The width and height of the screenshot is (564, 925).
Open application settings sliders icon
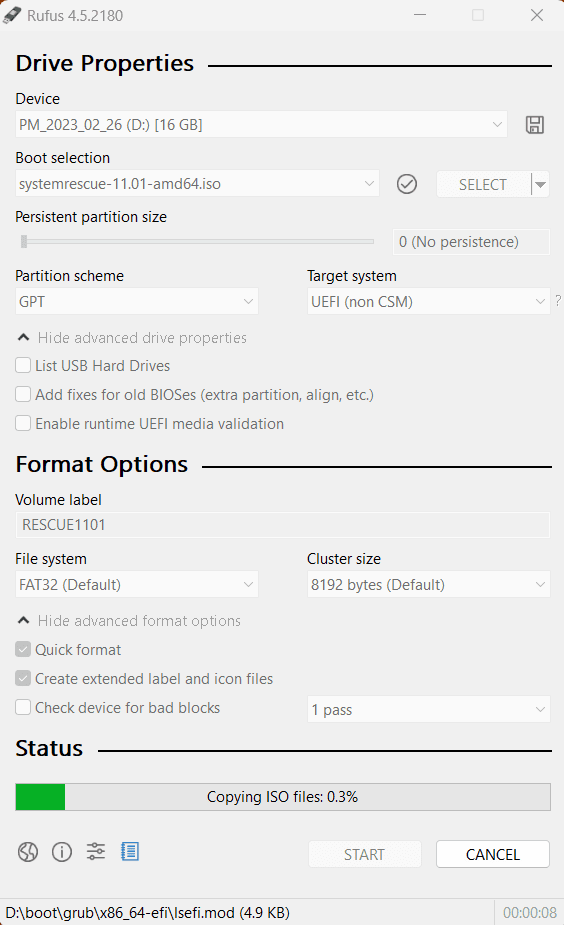96,851
